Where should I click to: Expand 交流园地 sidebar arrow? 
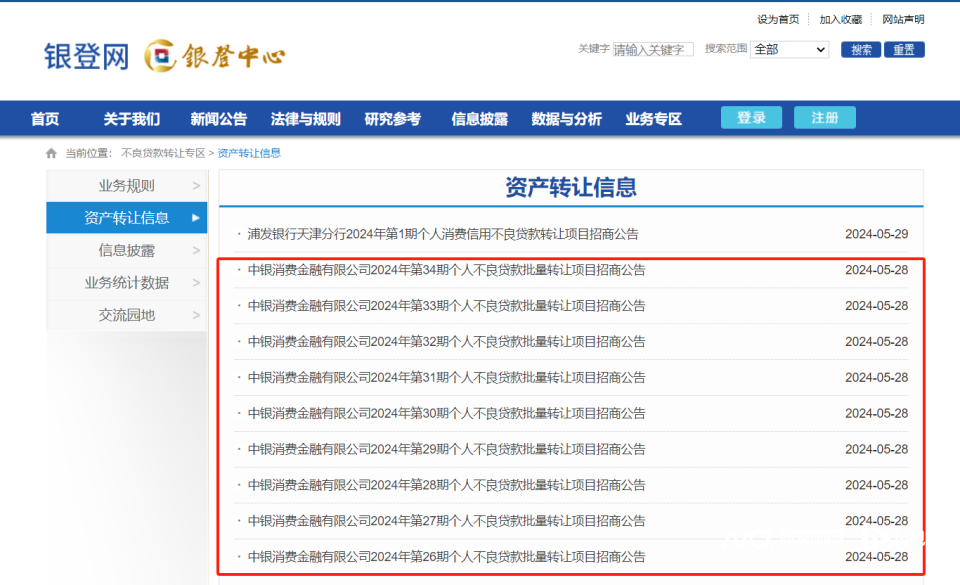[x=196, y=315]
